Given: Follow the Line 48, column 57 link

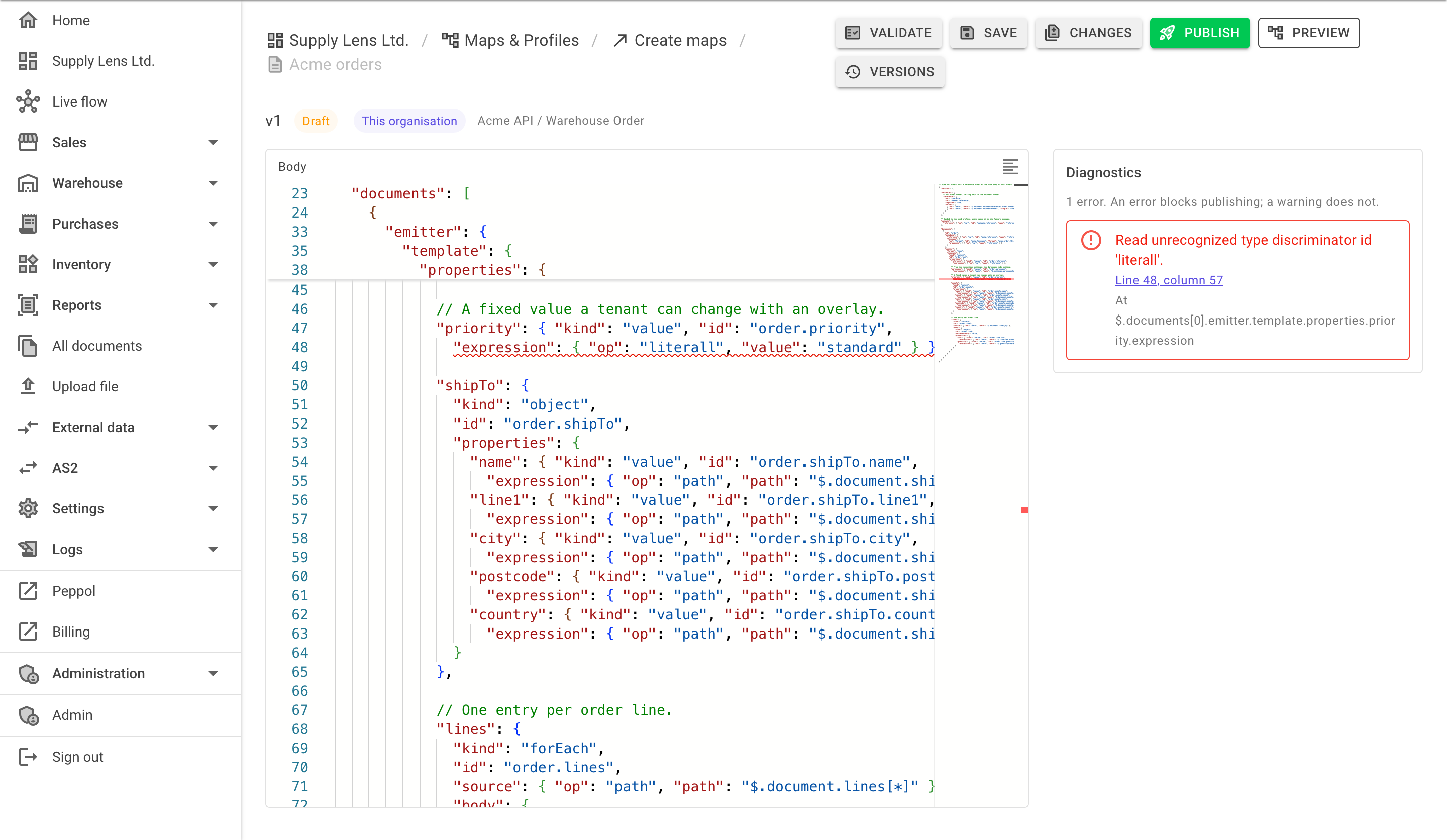Looking at the screenshot, I should click(x=1169, y=280).
